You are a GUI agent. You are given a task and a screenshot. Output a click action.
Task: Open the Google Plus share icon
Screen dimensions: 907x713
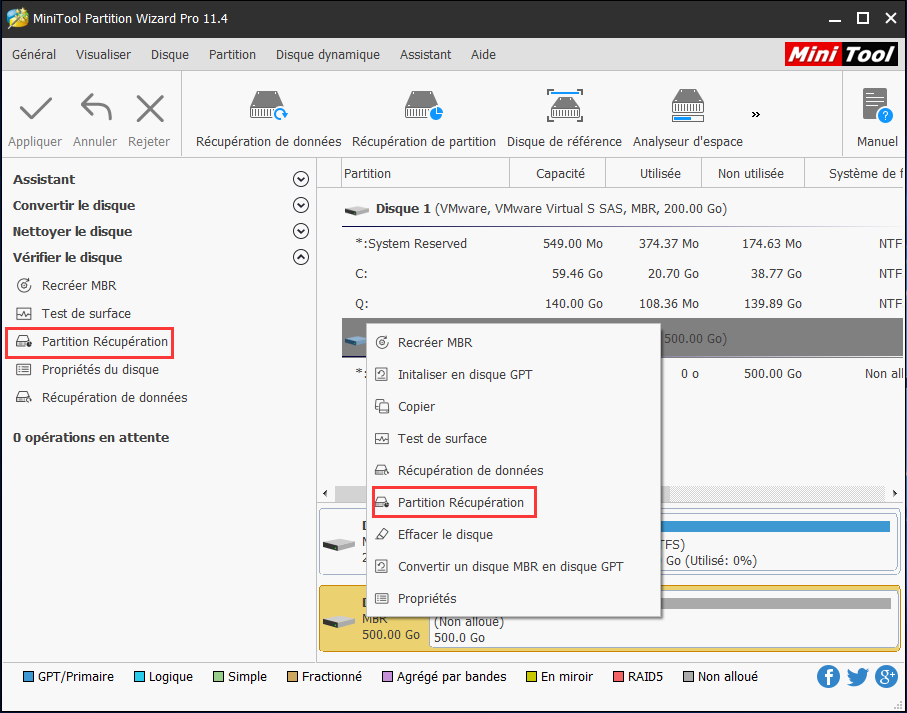886,676
